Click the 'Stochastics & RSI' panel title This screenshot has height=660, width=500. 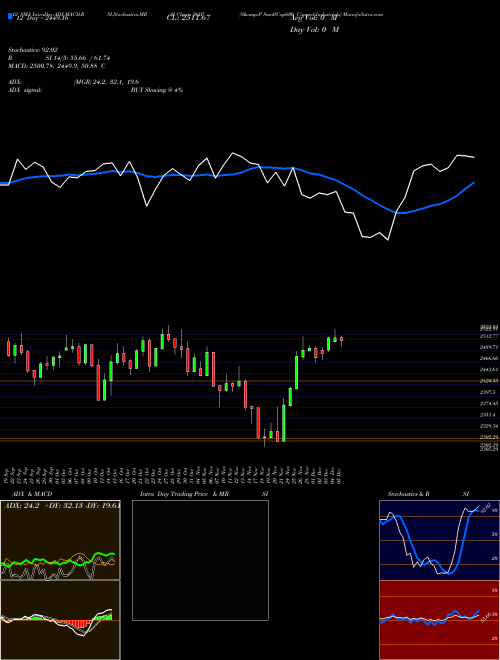pyautogui.click(x=428, y=494)
